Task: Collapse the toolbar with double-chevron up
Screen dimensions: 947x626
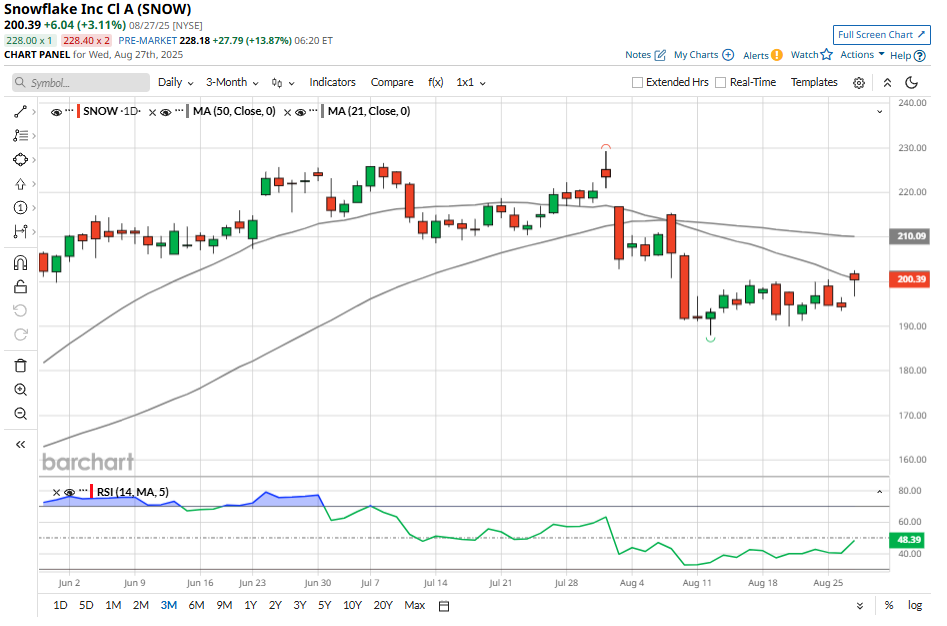Action: click(x=887, y=83)
